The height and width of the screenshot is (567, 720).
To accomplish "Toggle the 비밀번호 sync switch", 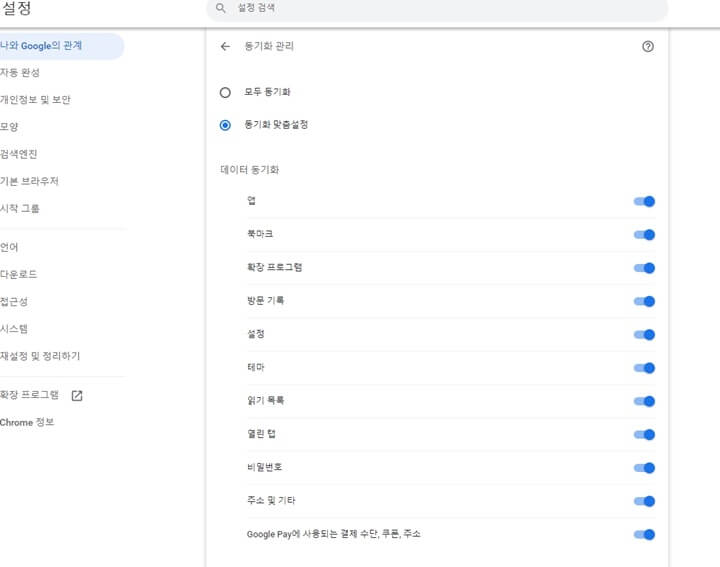I will click(644, 468).
